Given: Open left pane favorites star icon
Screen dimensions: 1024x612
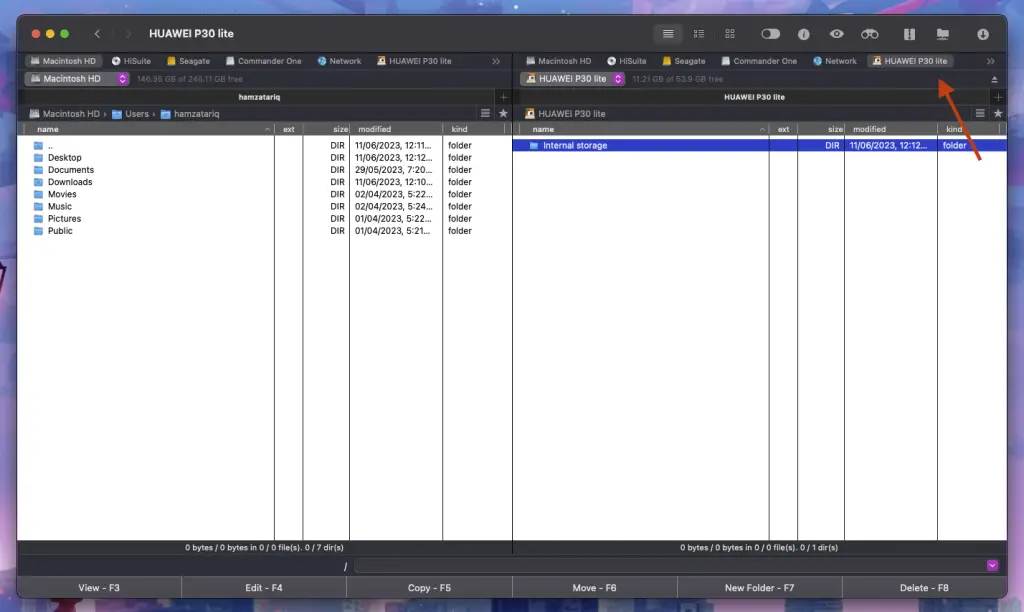Looking at the screenshot, I should click(503, 113).
